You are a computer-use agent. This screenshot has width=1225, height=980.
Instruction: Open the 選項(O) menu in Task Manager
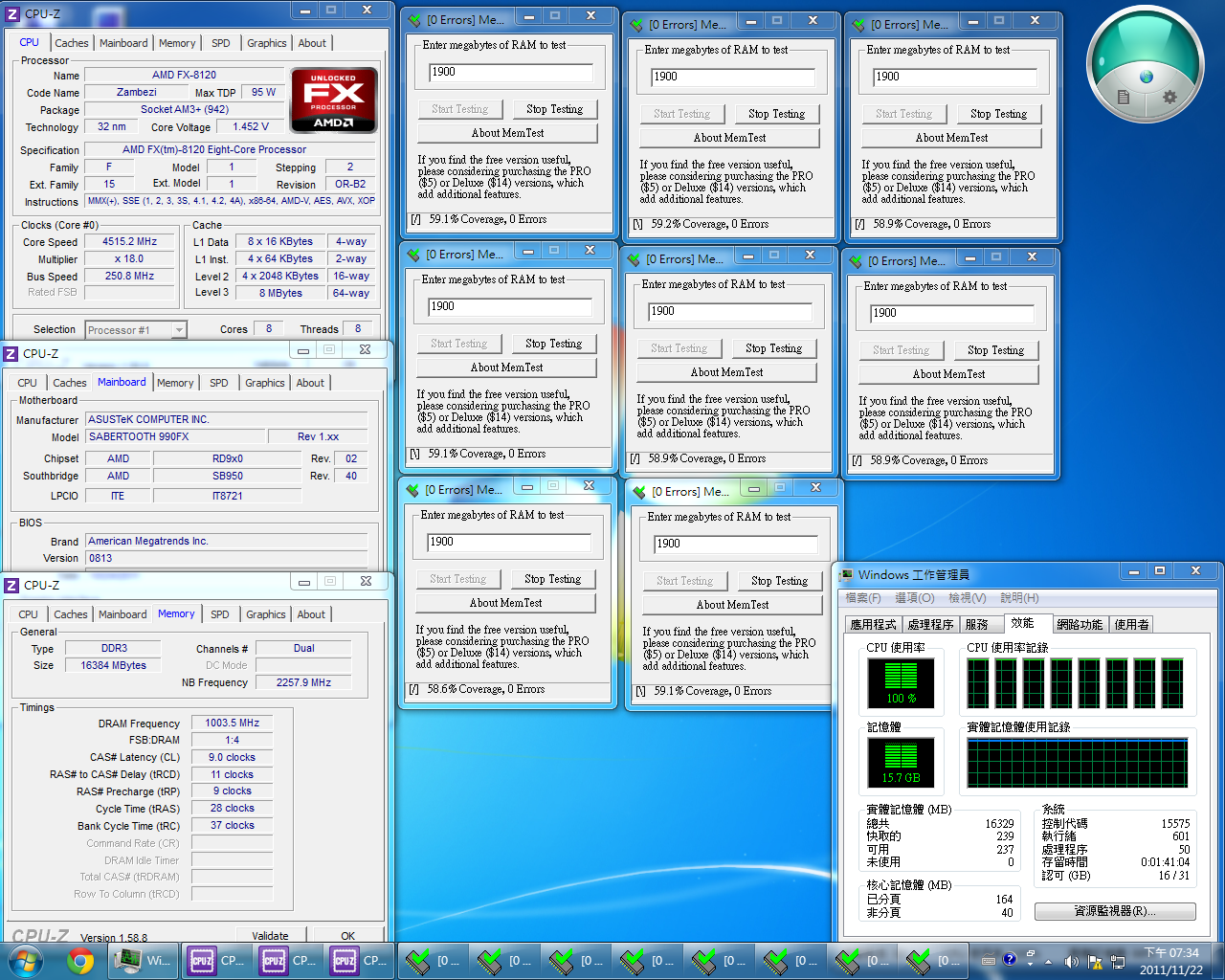[x=915, y=597]
